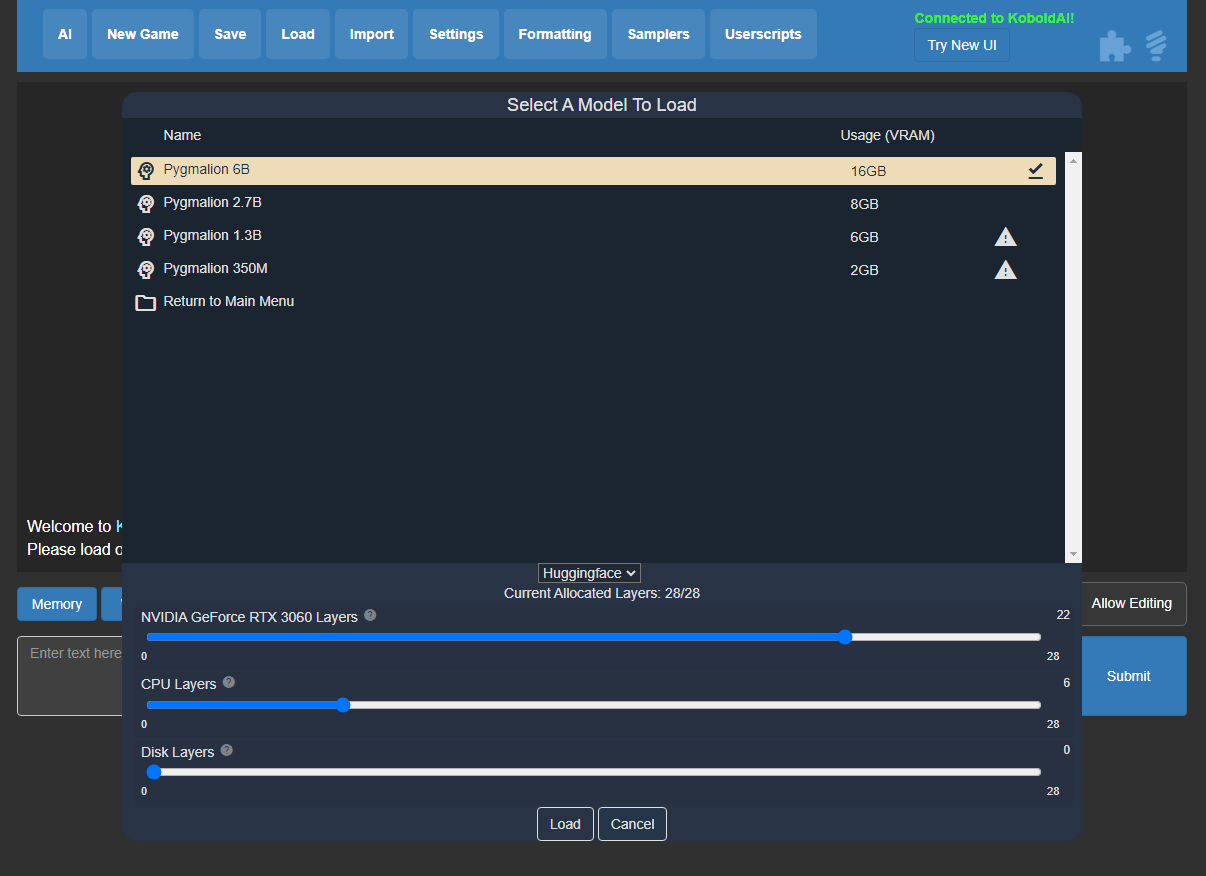Click the CPU Layers slider handle
The height and width of the screenshot is (876, 1206).
[344, 705]
